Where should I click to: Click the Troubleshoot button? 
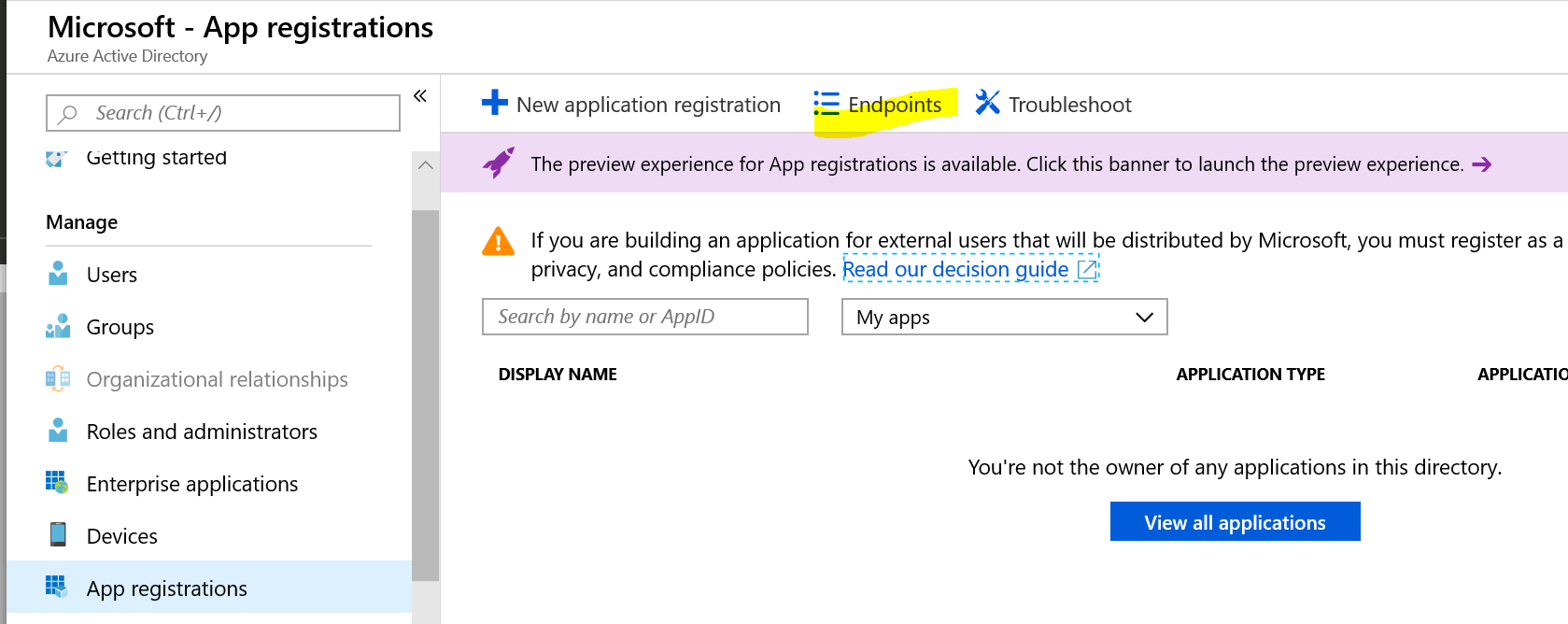coord(1052,104)
